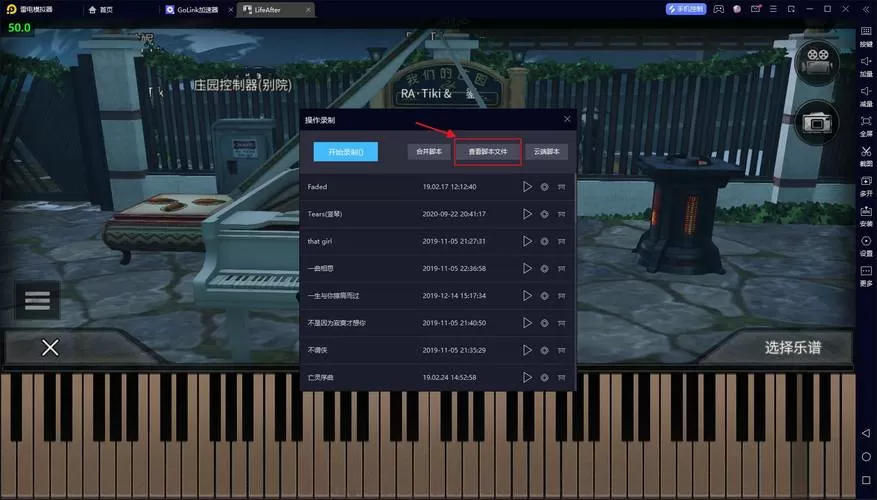This screenshot has height=500, width=877.
Task: Play the Tears script recording
Action: point(527,214)
